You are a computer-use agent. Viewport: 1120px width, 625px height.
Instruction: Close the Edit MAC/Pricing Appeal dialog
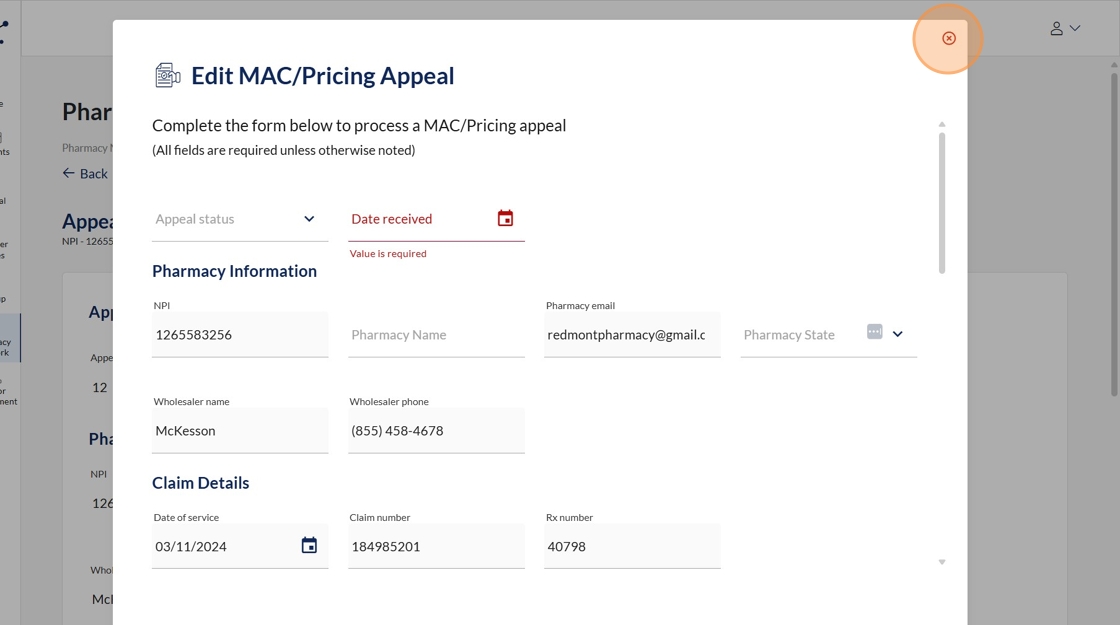point(948,38)
